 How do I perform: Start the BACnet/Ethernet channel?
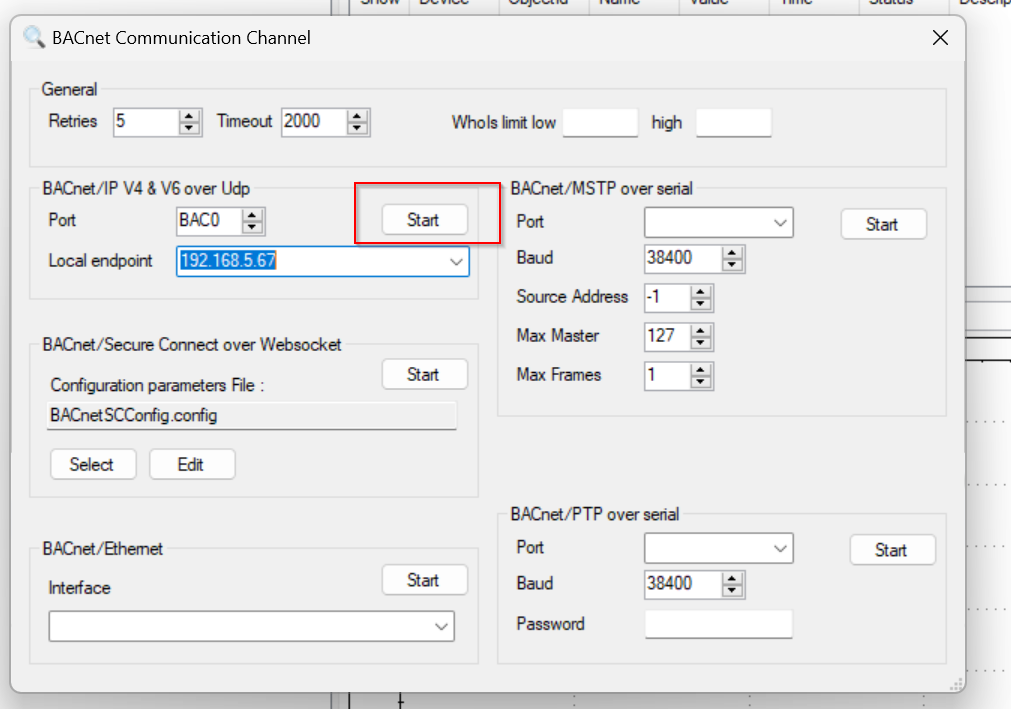coord(424,580)
